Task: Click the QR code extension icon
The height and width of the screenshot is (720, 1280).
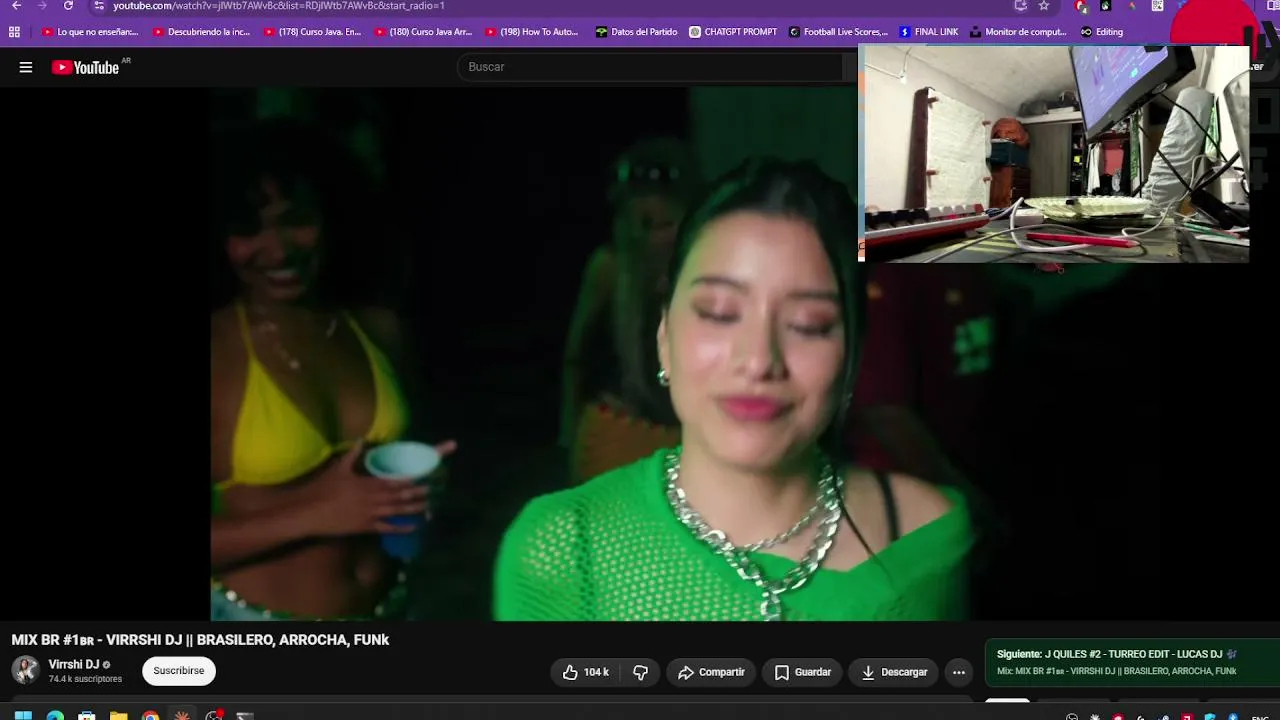Action: (x=1157, y=6)
